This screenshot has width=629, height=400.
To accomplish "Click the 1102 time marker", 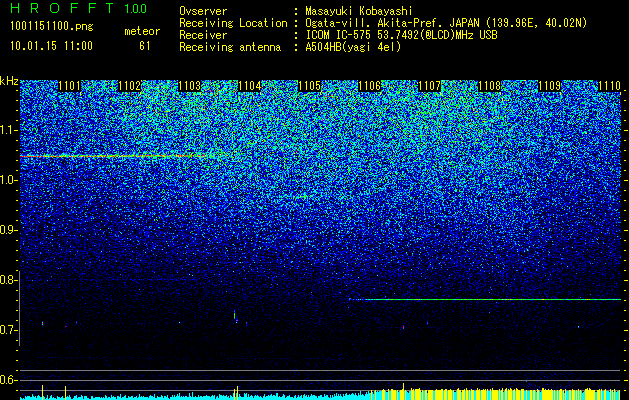I will click(x=130, y=86).
